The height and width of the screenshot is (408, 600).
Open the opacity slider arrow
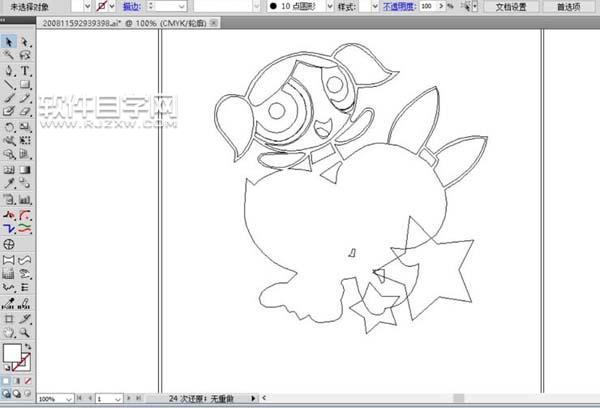coord(441,6)
